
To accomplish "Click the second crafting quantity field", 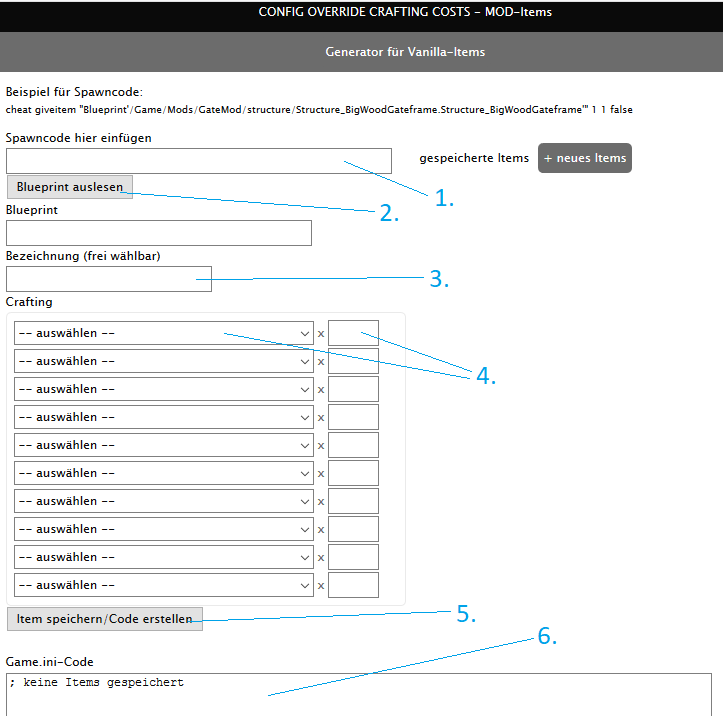I will 353,361.
